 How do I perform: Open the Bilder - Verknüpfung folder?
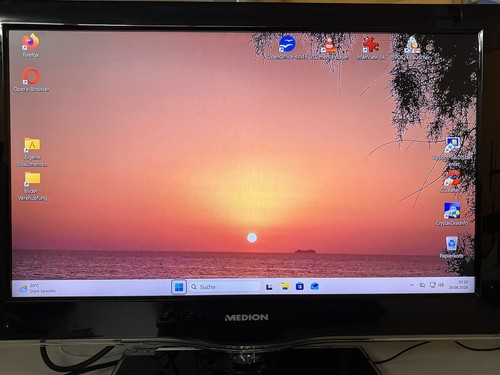pos(32,186)
